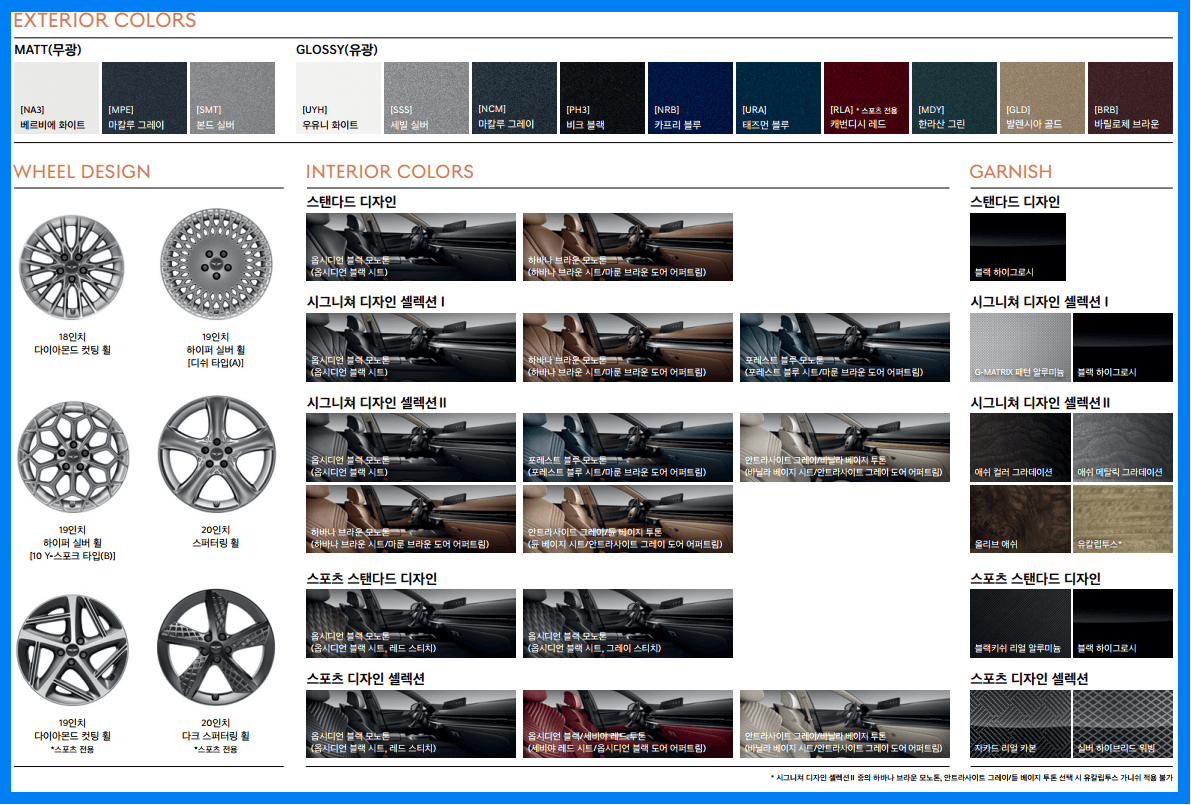Select 스탠다드 디자인 블랙 하이그로시 garnish
The image size is (1191, 805).
pyautogui.click(x=1018, y=247)
